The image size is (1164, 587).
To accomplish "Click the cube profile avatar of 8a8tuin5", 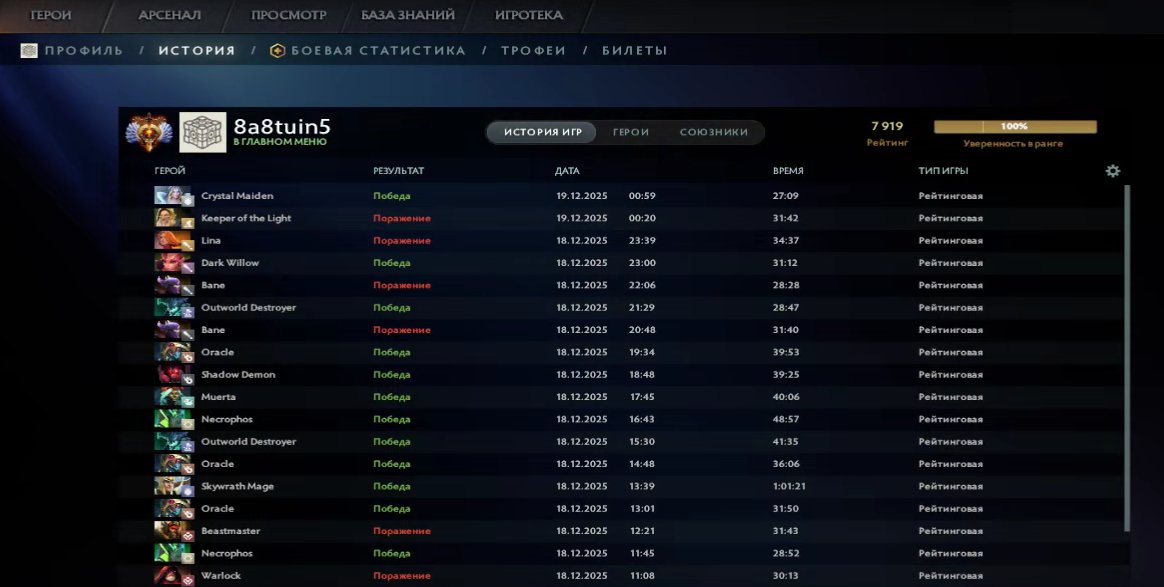I will point(202,131).
